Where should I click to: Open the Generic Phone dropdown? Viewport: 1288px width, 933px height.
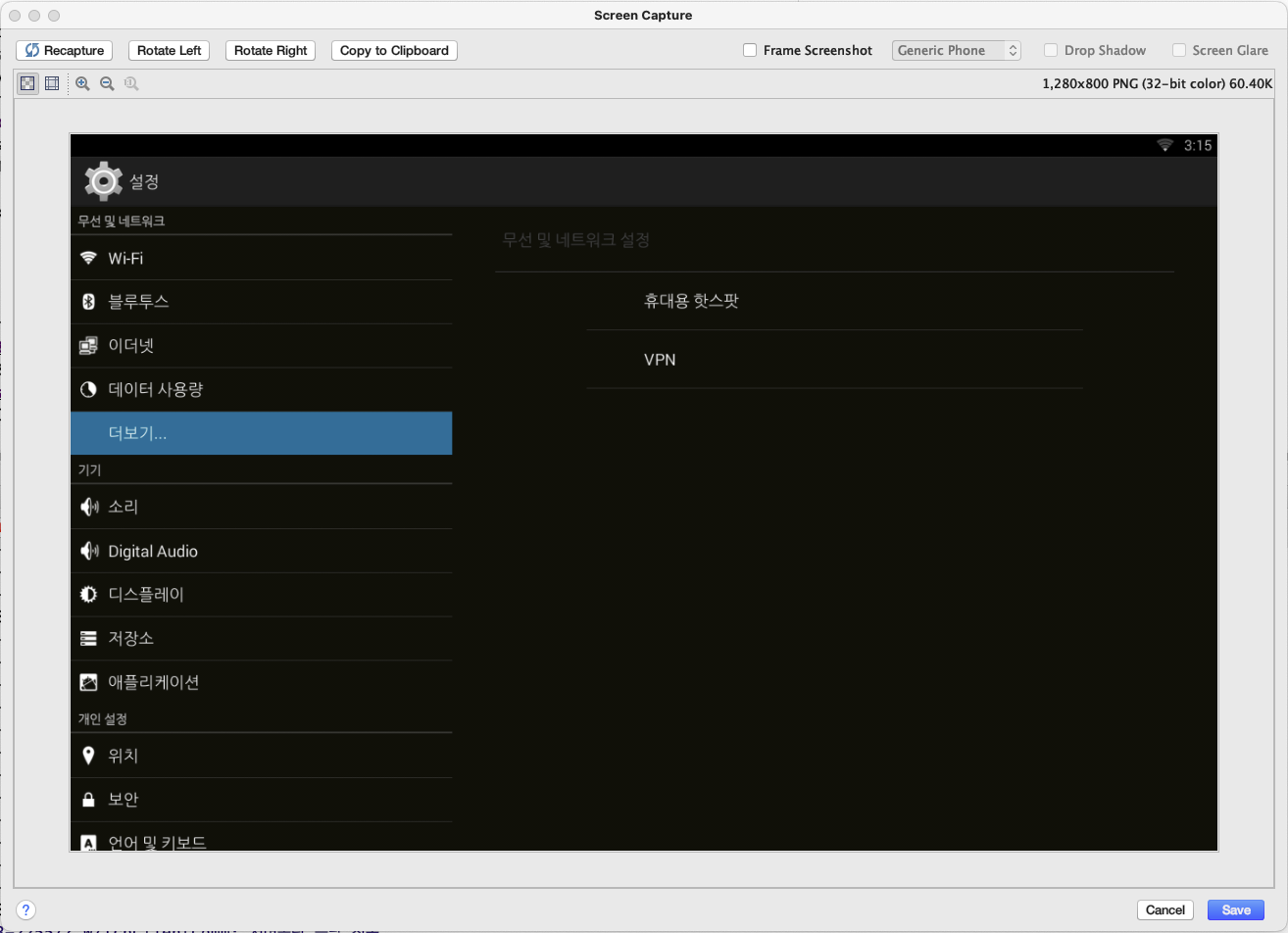click(957, 50)
